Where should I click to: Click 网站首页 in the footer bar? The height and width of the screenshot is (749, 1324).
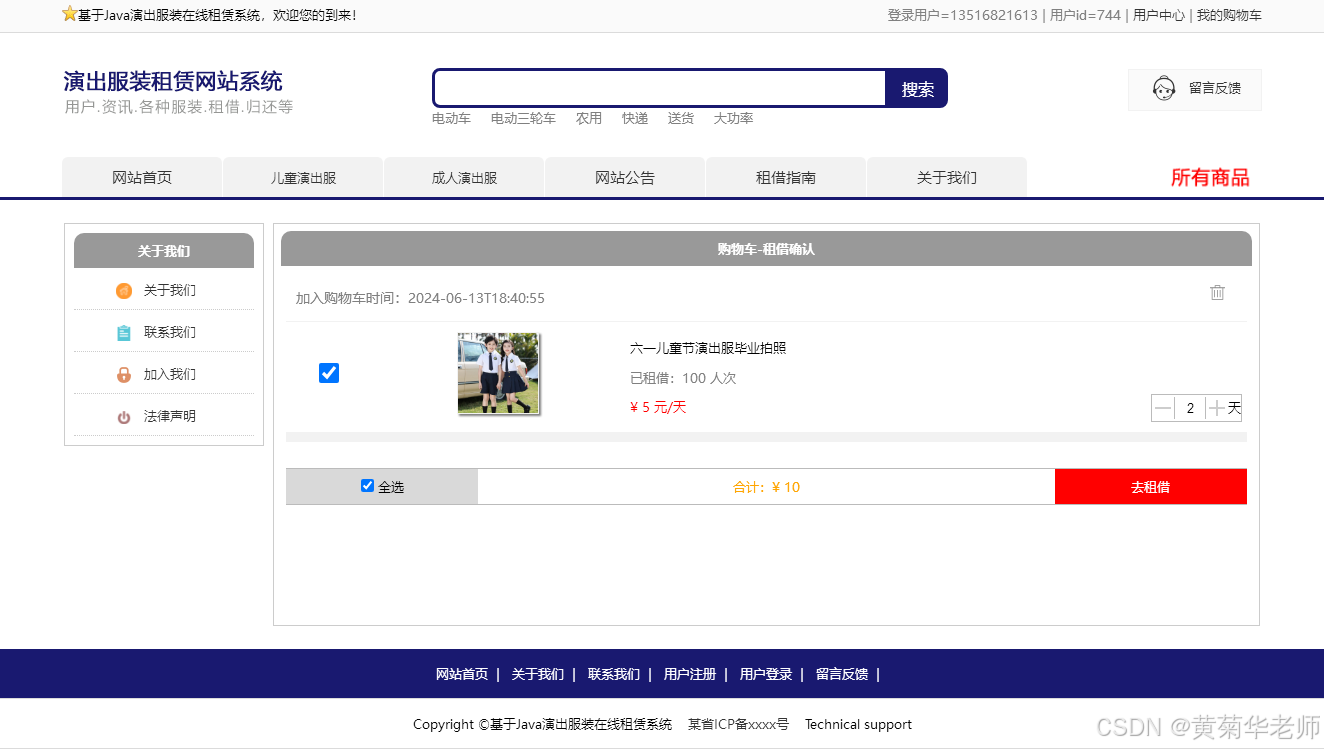click(462, 674)
